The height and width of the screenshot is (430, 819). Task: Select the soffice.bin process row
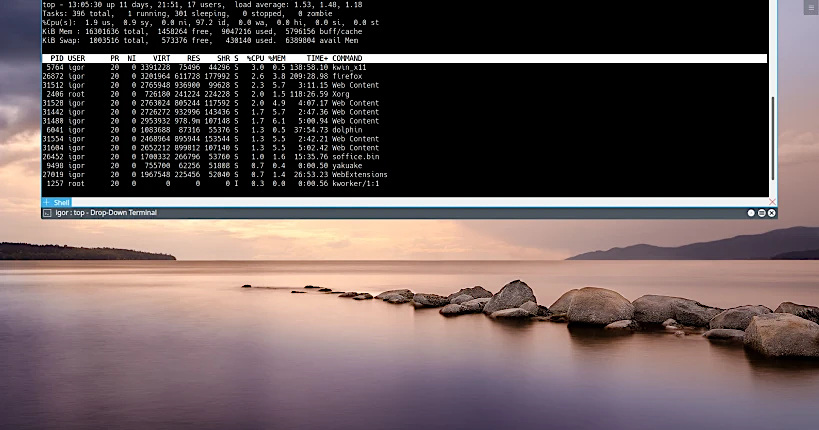[x=210, y=157]
